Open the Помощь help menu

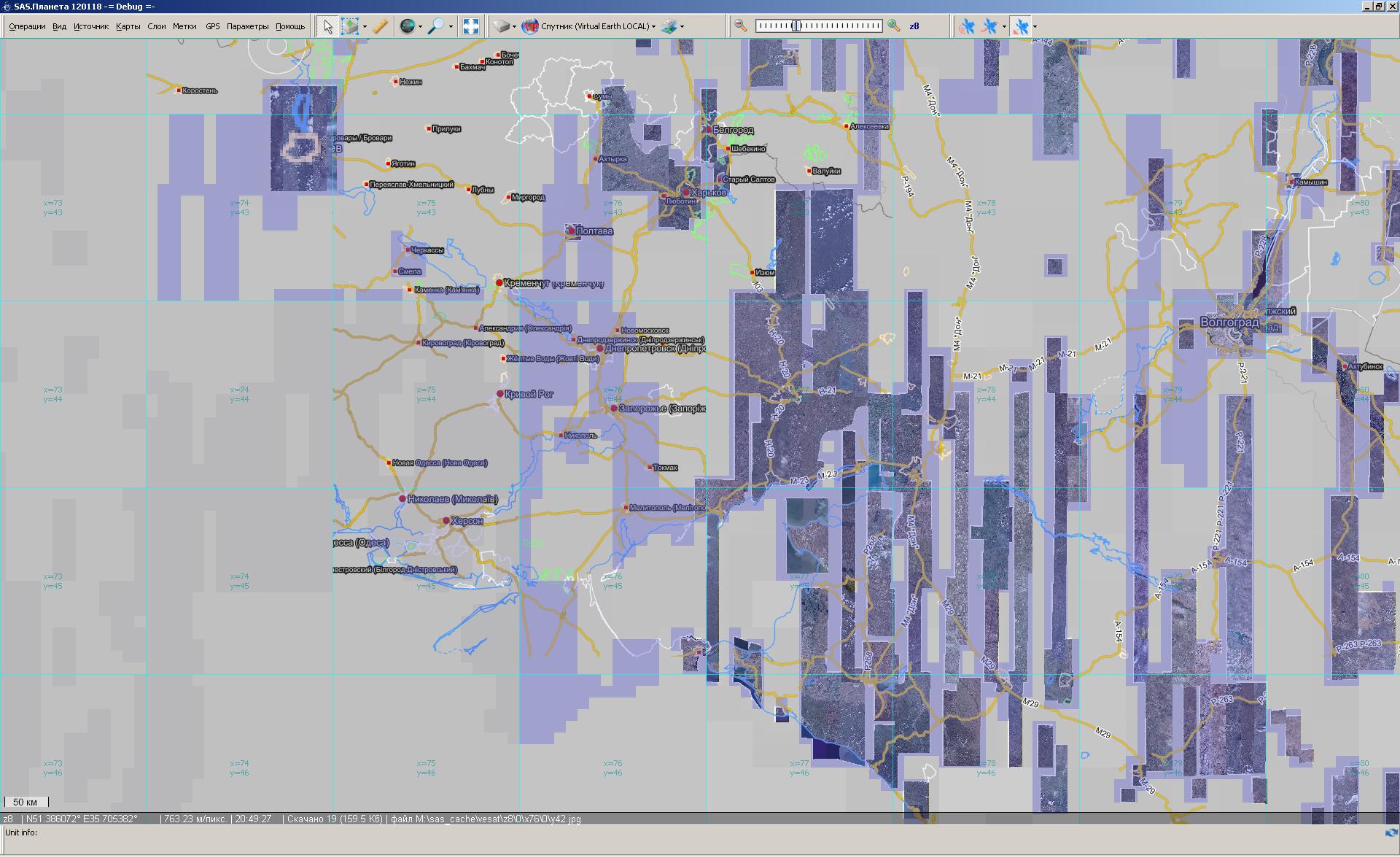click(x=290, y=26)
